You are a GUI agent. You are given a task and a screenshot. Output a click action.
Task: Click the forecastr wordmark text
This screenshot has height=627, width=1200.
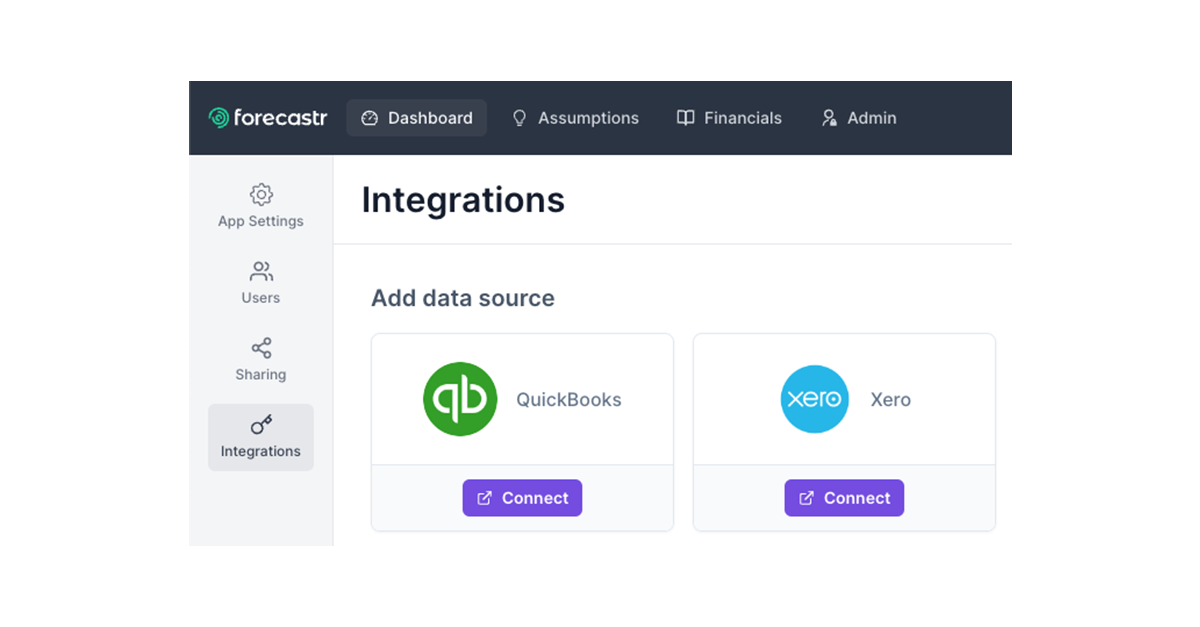[x=281, y=118]
